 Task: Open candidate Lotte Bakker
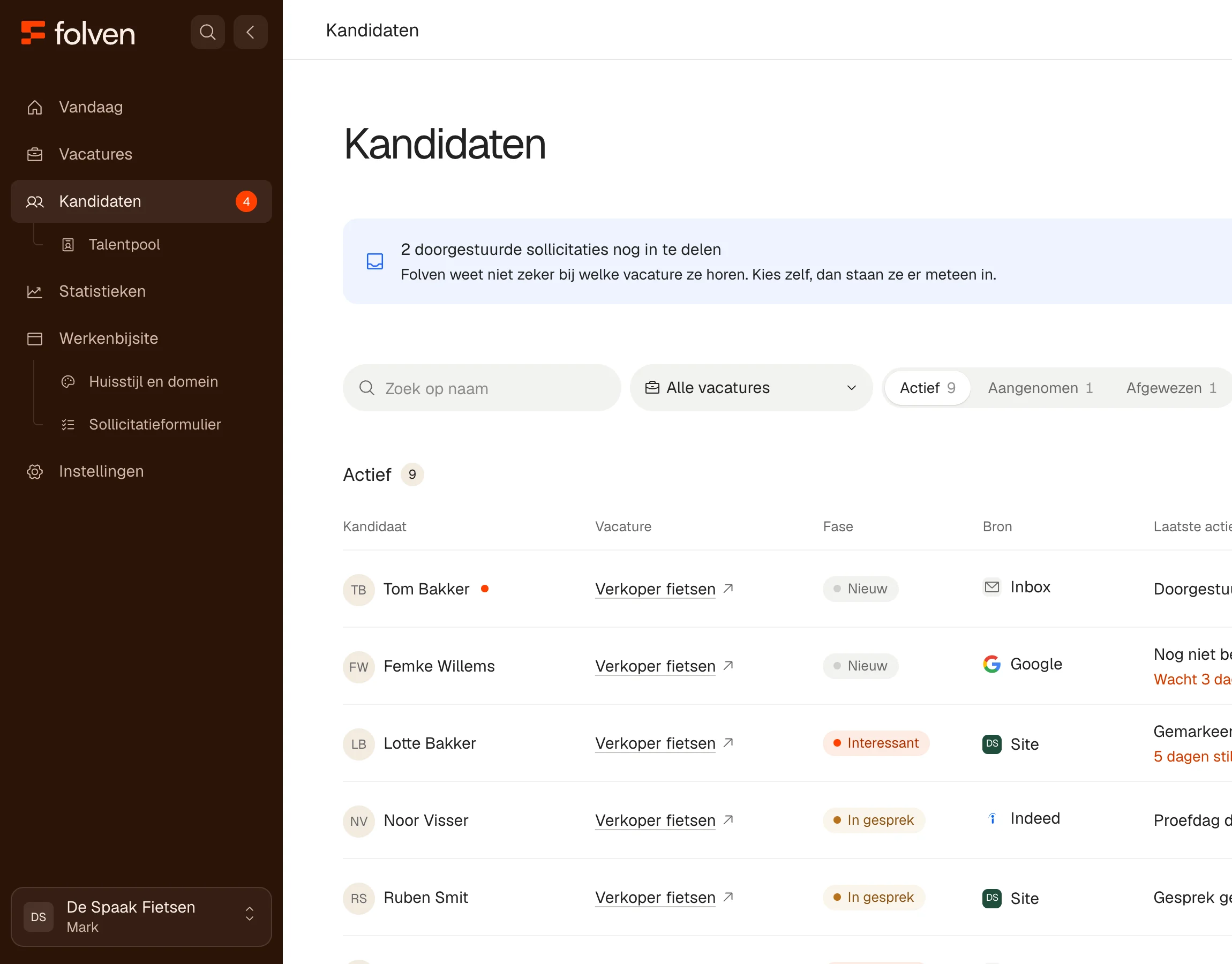(430, 743)
